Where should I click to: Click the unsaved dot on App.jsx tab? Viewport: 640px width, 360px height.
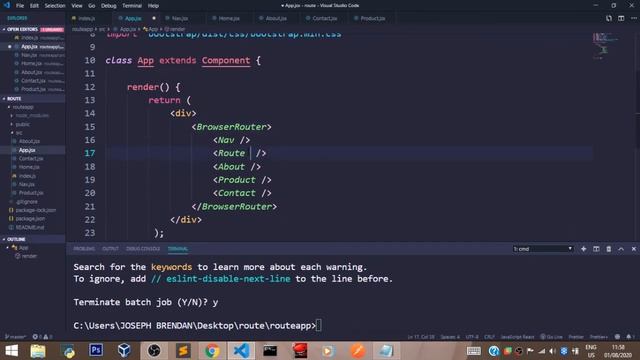pyautogui.click(x=154, y=18)
